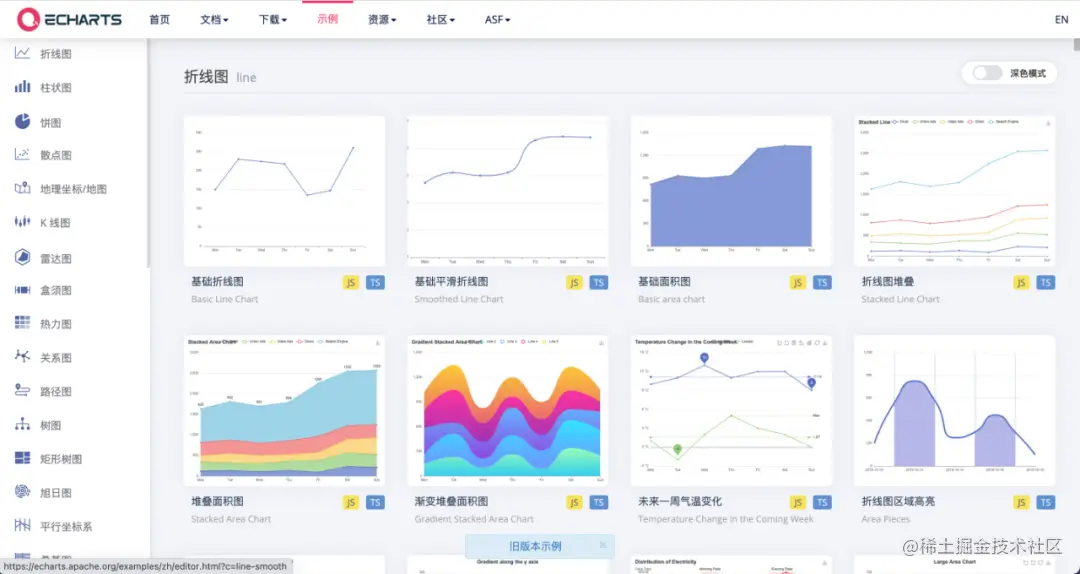Open JS version of 折线图堆叠
Screen dimensions: 1080x574
click(1021, 283)
